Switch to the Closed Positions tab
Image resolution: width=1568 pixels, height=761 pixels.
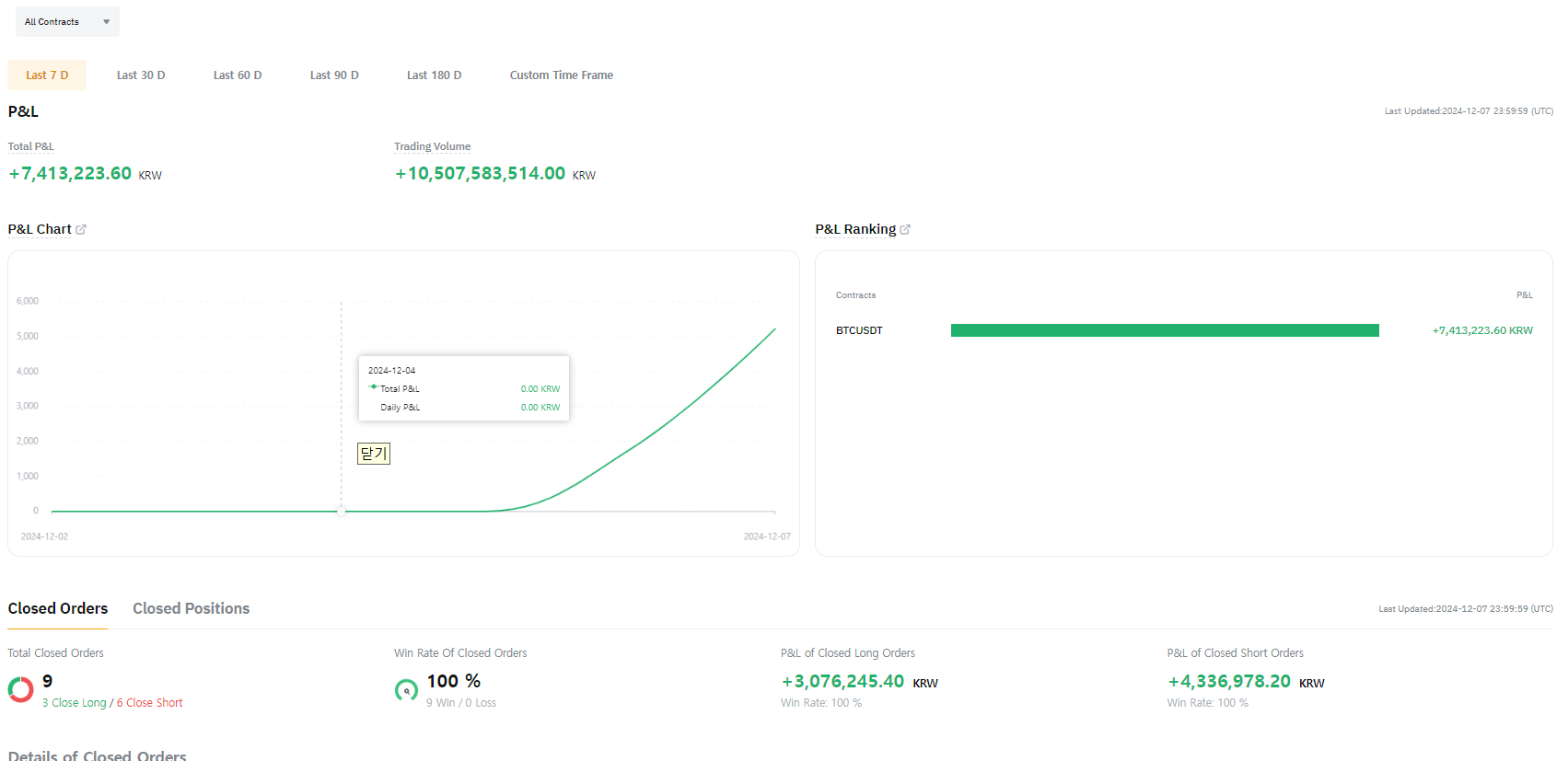click(x=191, y=608)
